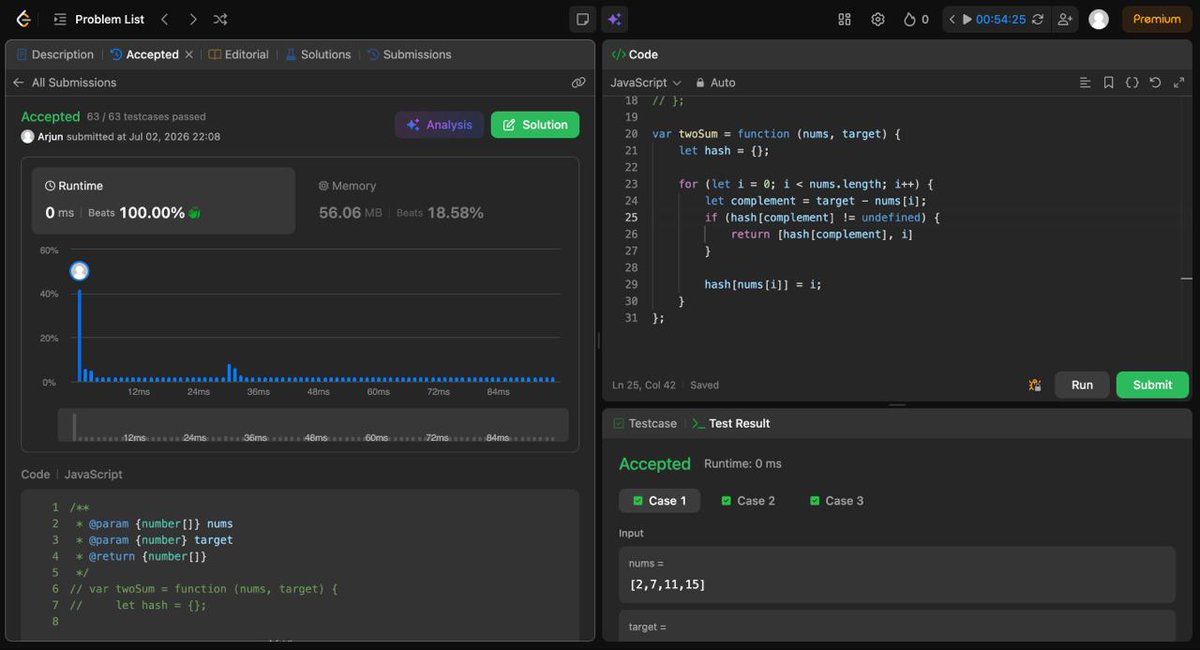Click the hash[nums[i]] = i; code line
Image resolution: width=1200 pixels, height=650 pixels.
(x=762, y=284)
